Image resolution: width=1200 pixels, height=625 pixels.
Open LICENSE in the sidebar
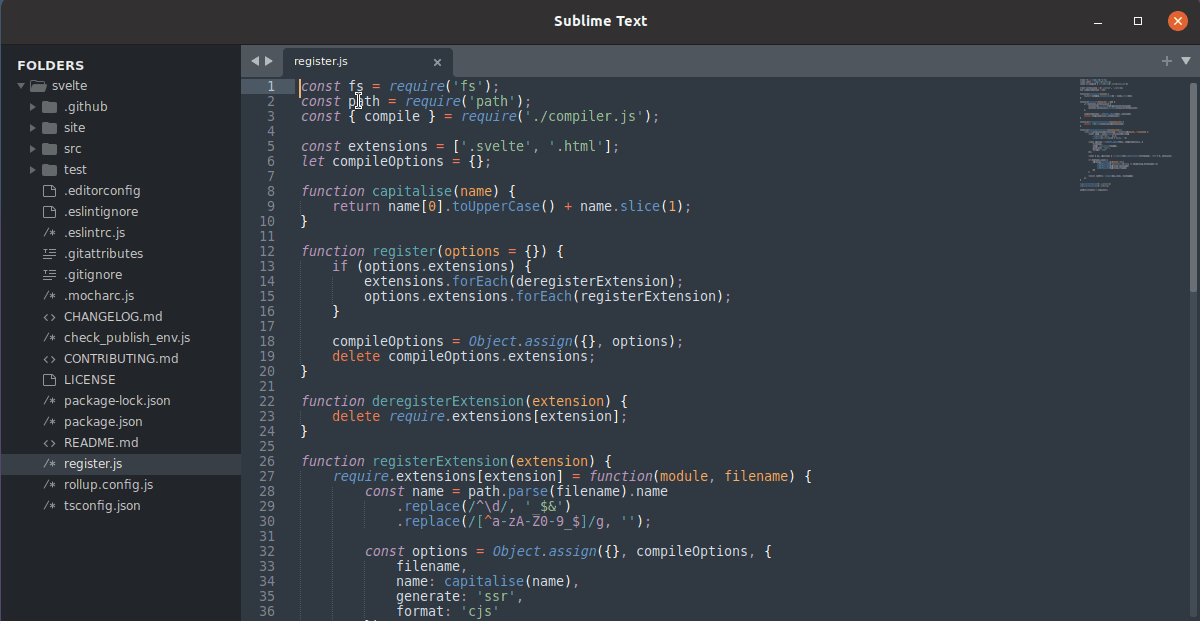90,380
